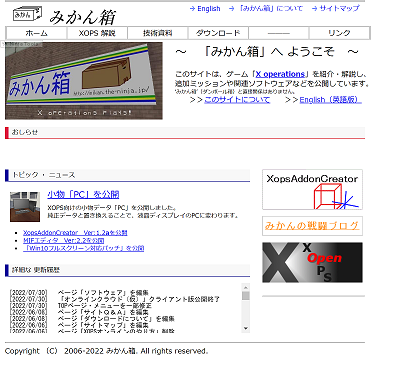Open MIFエディタ Ver:2.2 news link
Viewport: 400px width, 365px height.
(x=63, y=240)
